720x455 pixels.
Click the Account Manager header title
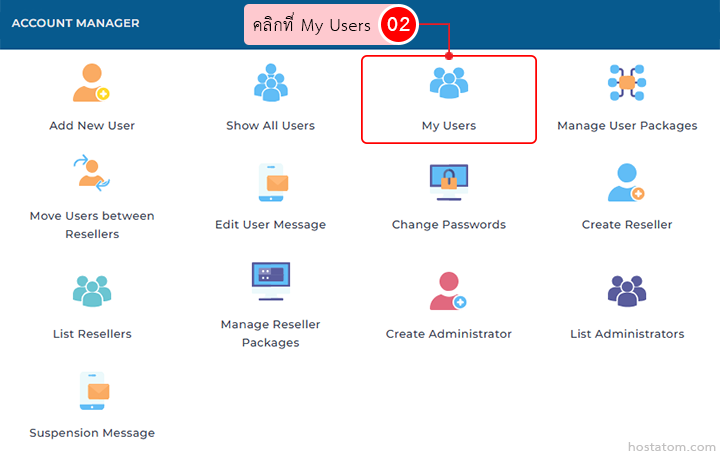tap(75, 23)
